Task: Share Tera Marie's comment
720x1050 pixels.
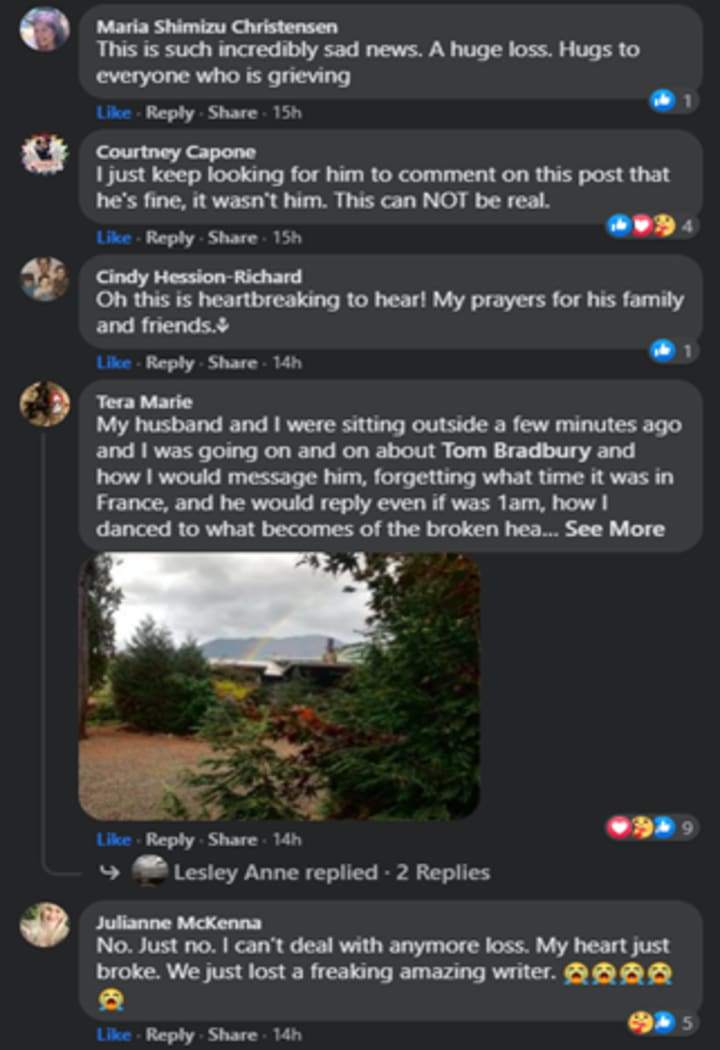Action: point(232,840)
